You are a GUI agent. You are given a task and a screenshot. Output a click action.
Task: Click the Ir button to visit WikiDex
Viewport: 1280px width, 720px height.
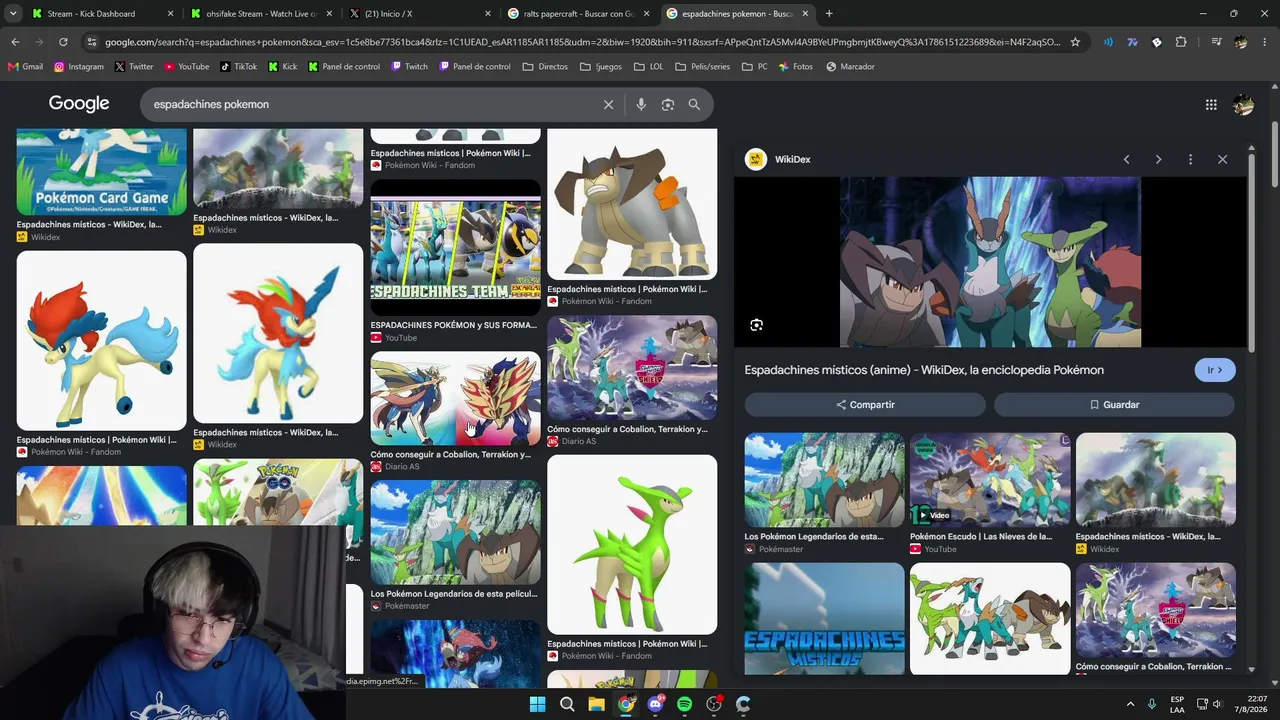(x=1215, y=370)
